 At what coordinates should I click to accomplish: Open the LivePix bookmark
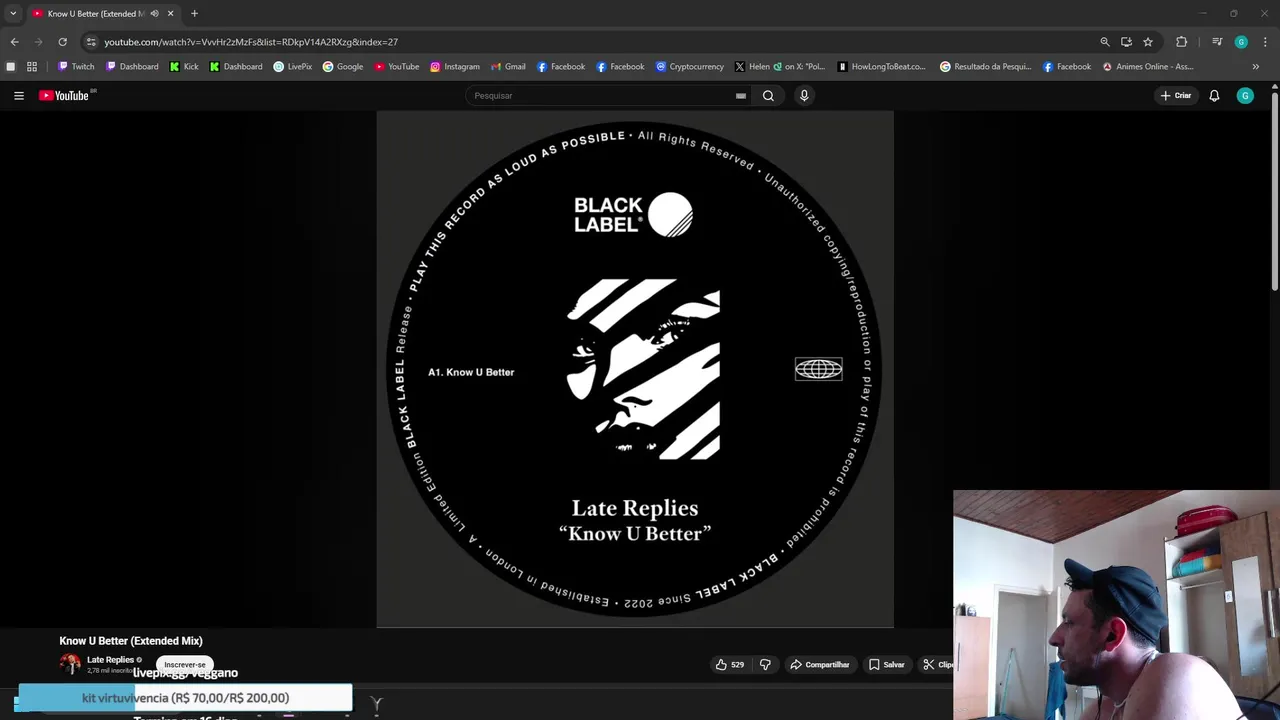(293, 67)
